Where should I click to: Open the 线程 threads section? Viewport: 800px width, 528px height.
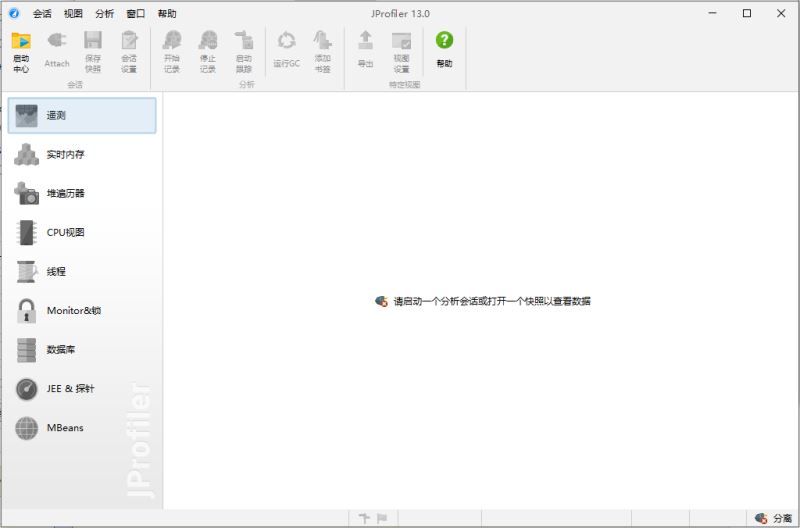coord(82,271)
